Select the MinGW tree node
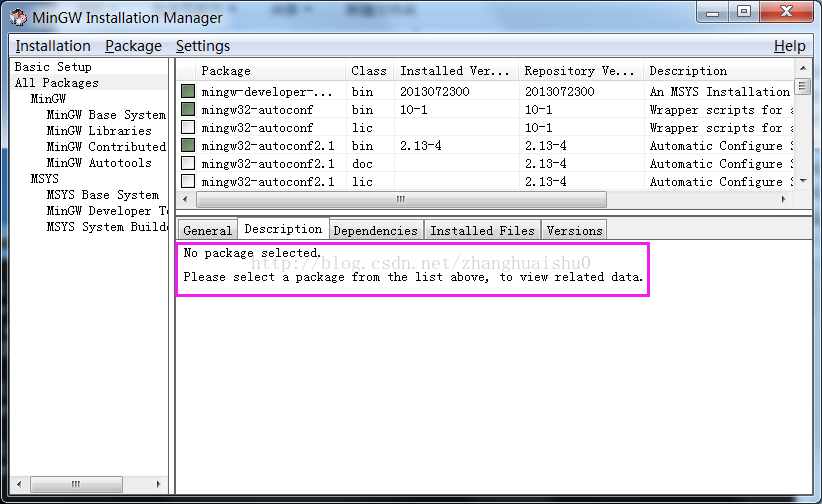Viewport: 822px width, 504px height. (48, 99)
